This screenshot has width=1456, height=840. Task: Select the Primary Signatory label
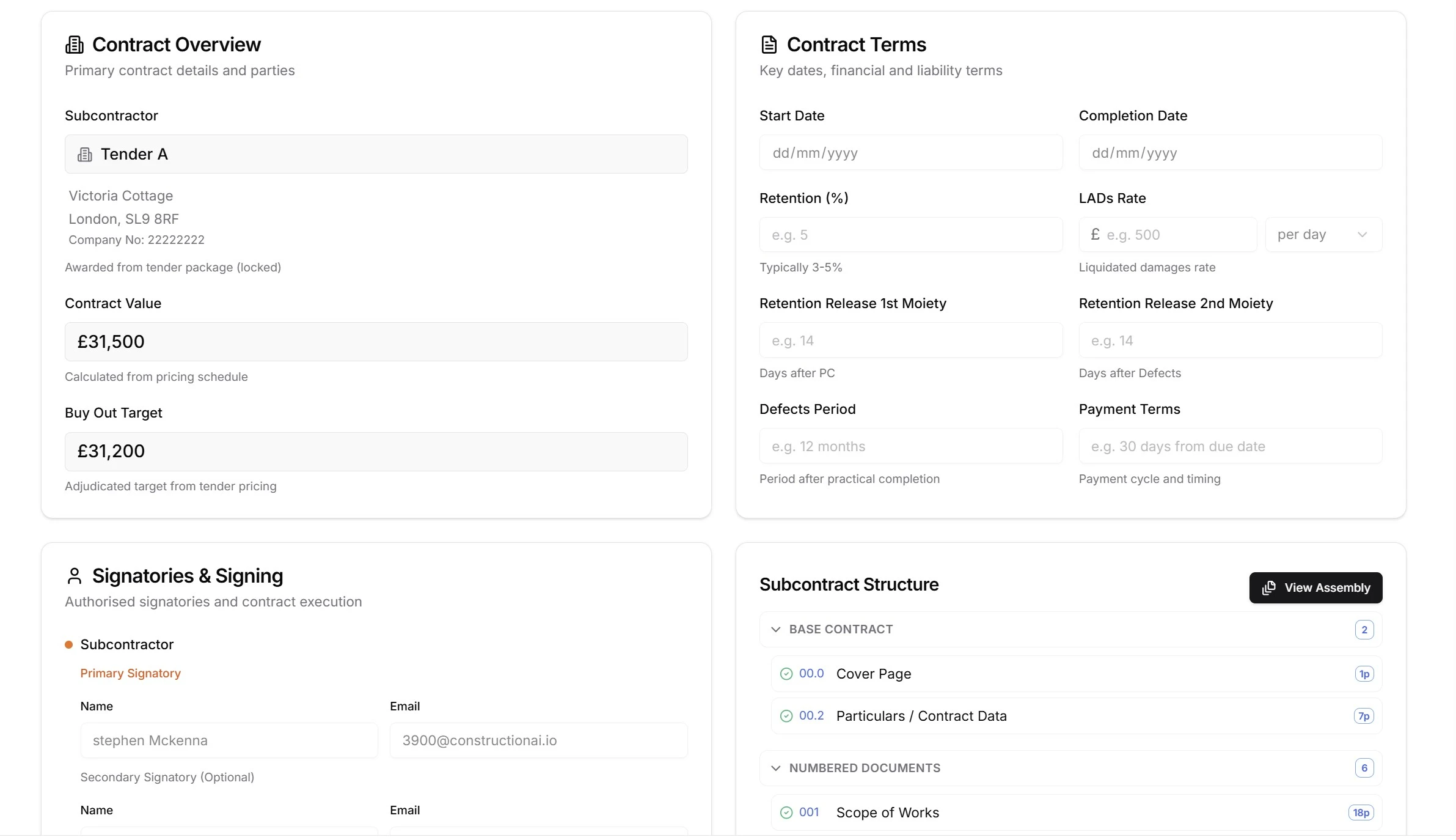(x=130, y=673)
